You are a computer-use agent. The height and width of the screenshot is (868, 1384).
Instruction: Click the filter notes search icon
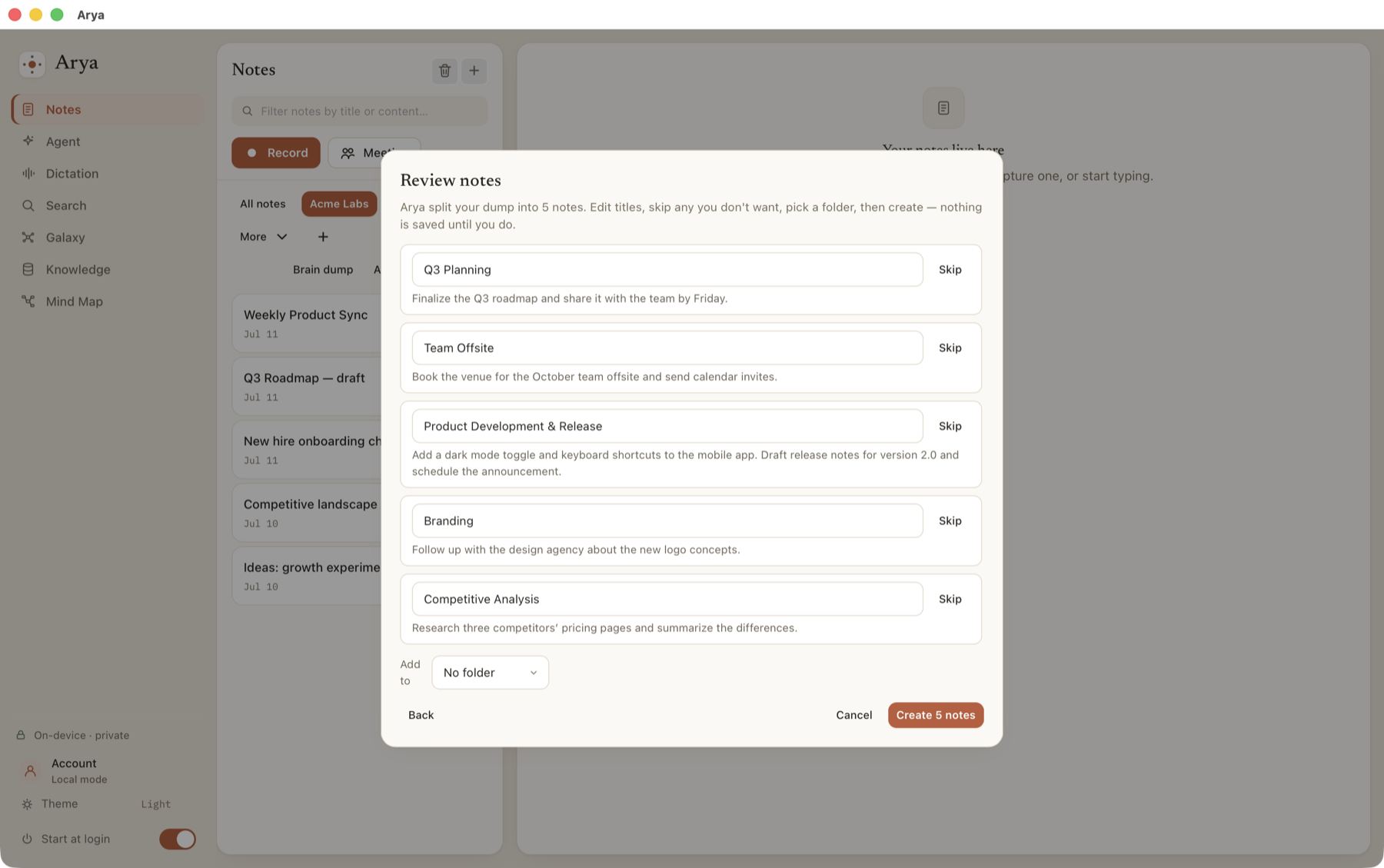(248, 111)
